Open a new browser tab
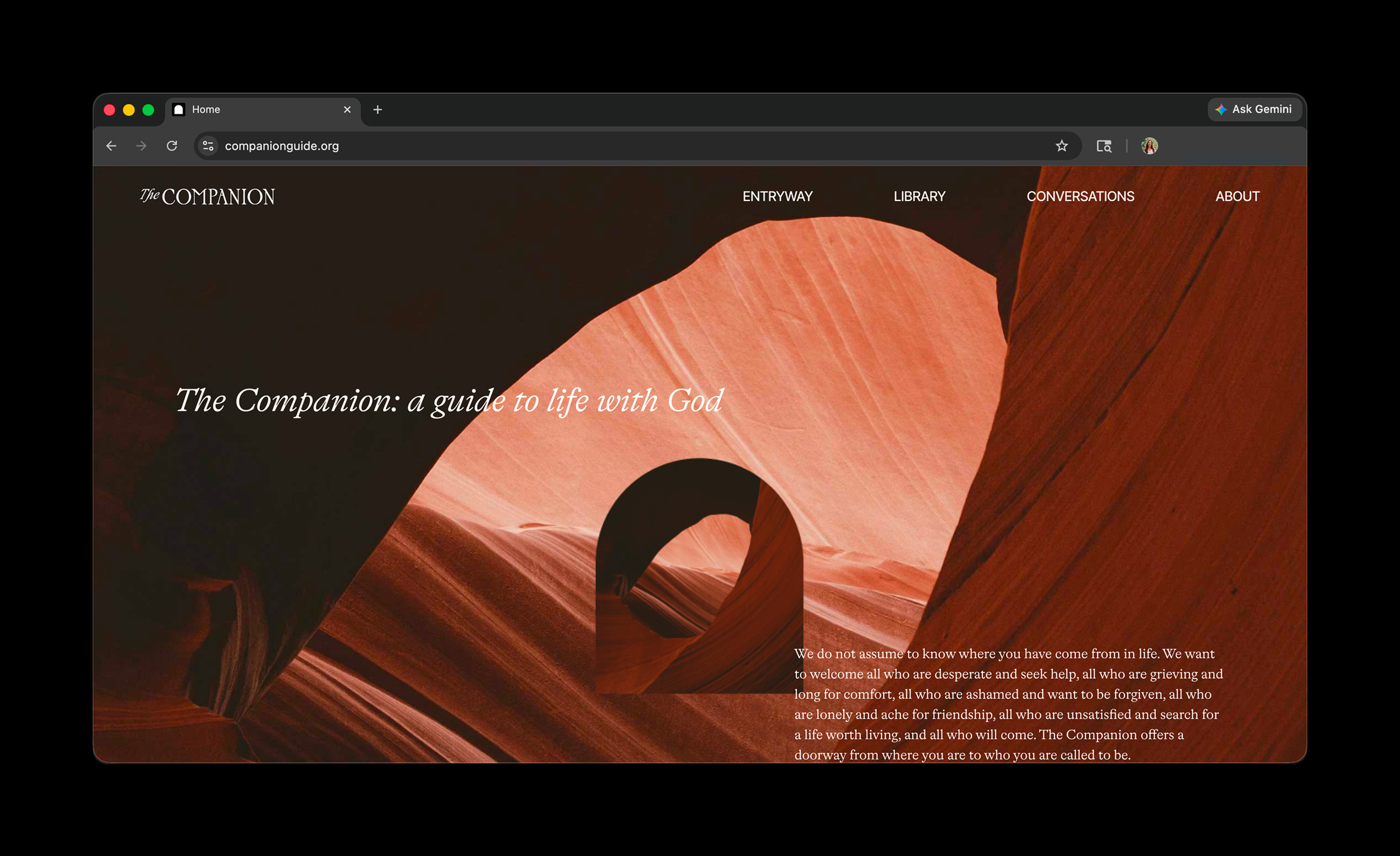Screen dimensions: 1400x856 point(377,109)
